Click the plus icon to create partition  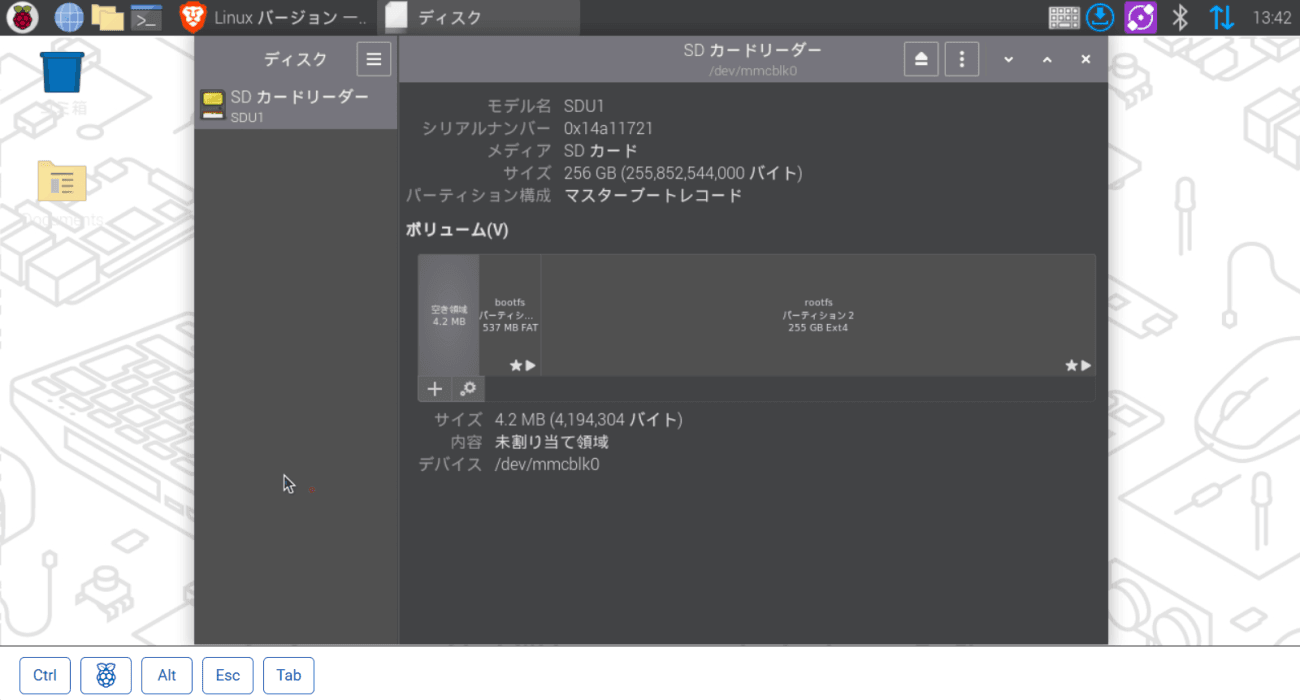point(434,389)
